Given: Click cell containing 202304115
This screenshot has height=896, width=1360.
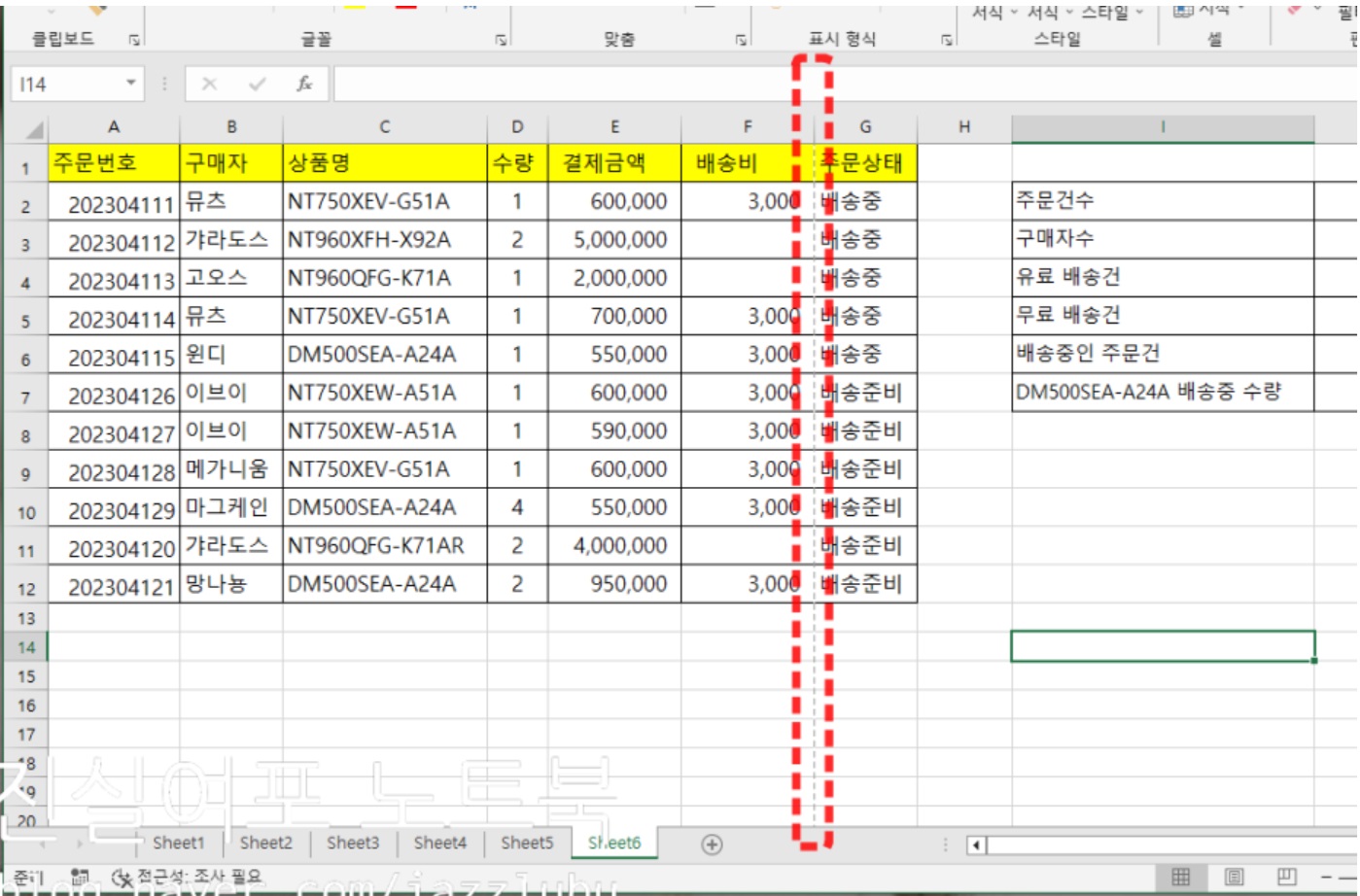Looking at the screenshot, I should coord(114,356).
